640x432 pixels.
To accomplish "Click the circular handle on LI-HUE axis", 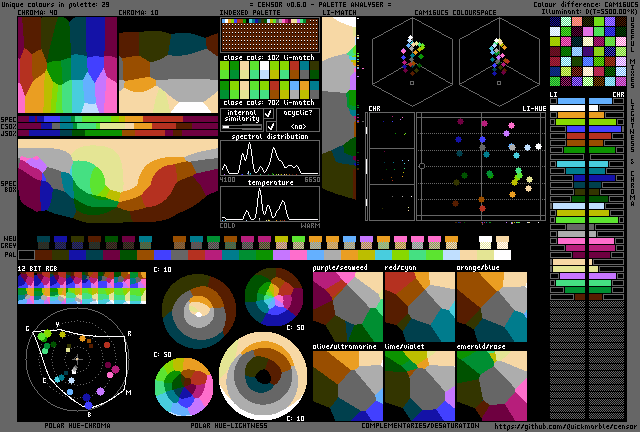I will coord(422,166).
